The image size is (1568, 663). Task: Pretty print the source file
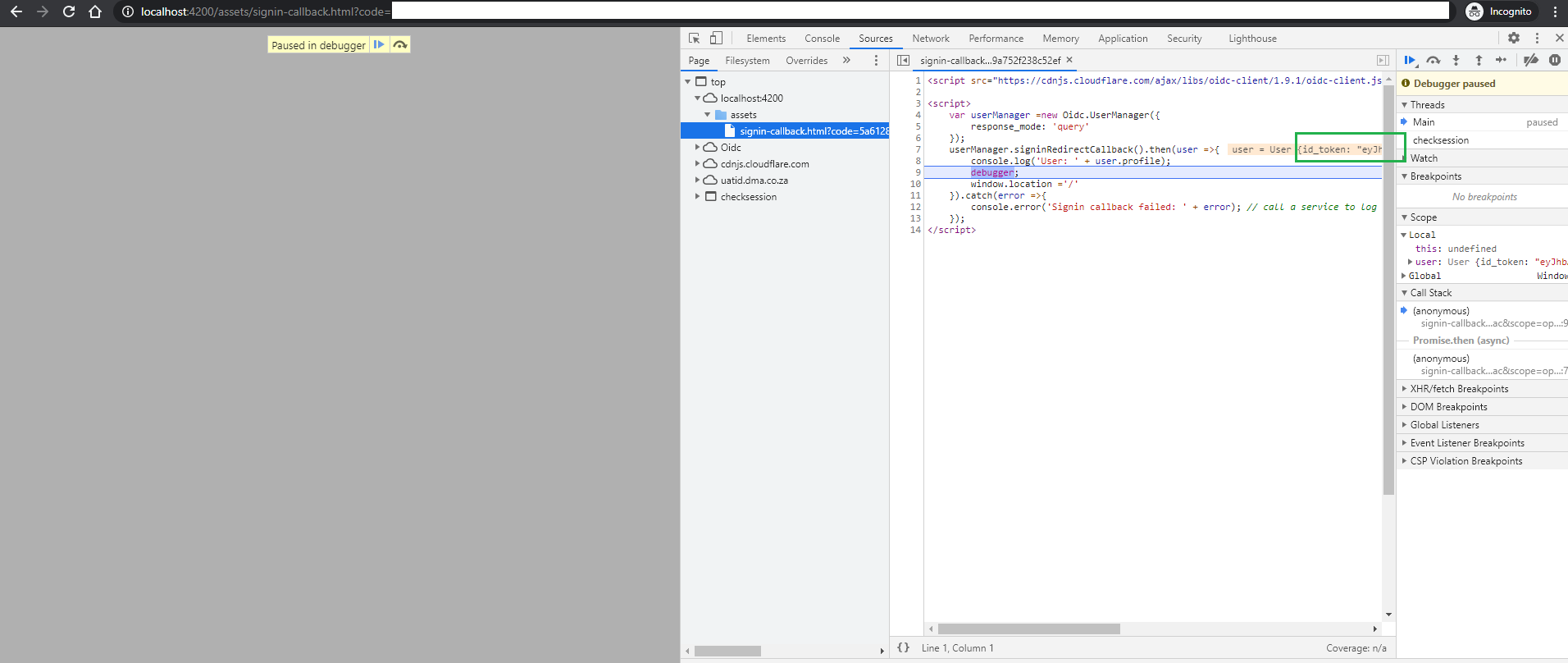click(x=903, y=647)
